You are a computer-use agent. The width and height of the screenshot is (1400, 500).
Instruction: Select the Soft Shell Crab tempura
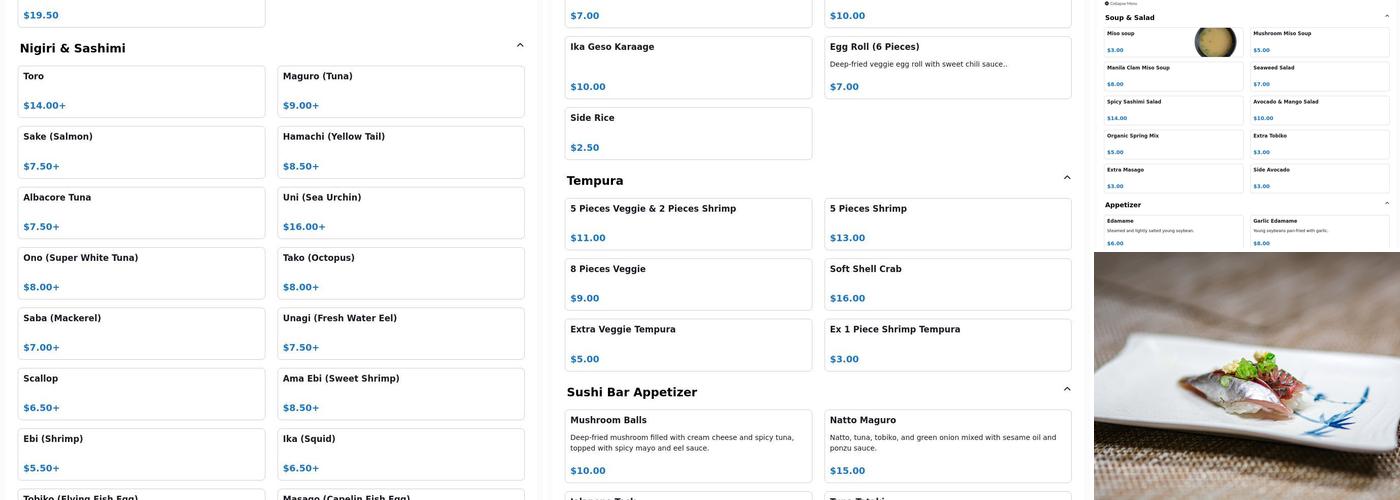pyautogui.click(x=947, y=284)
